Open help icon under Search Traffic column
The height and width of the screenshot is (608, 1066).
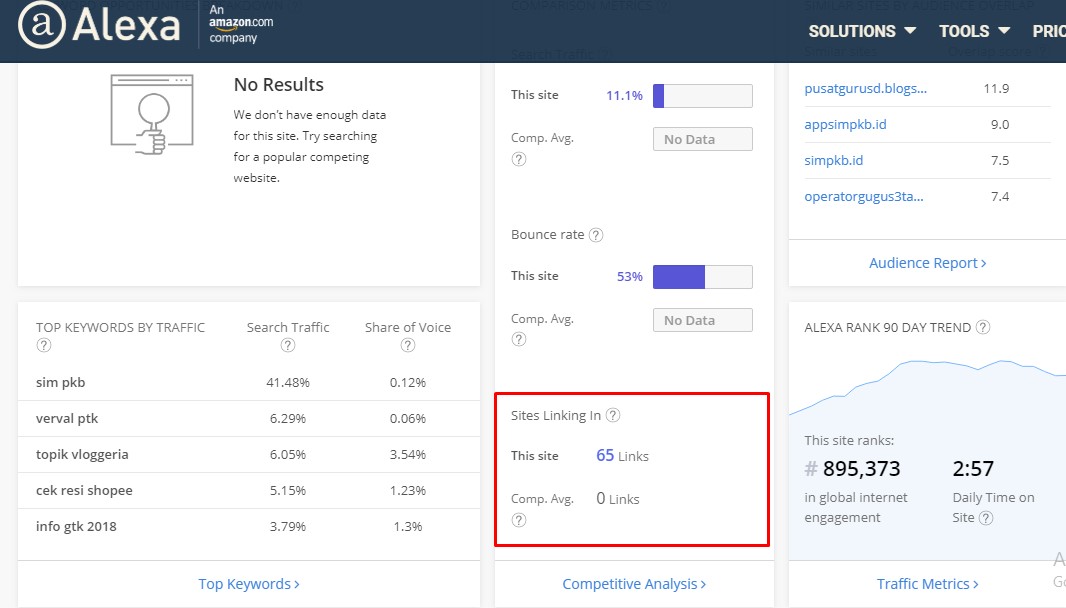(288, 345)
